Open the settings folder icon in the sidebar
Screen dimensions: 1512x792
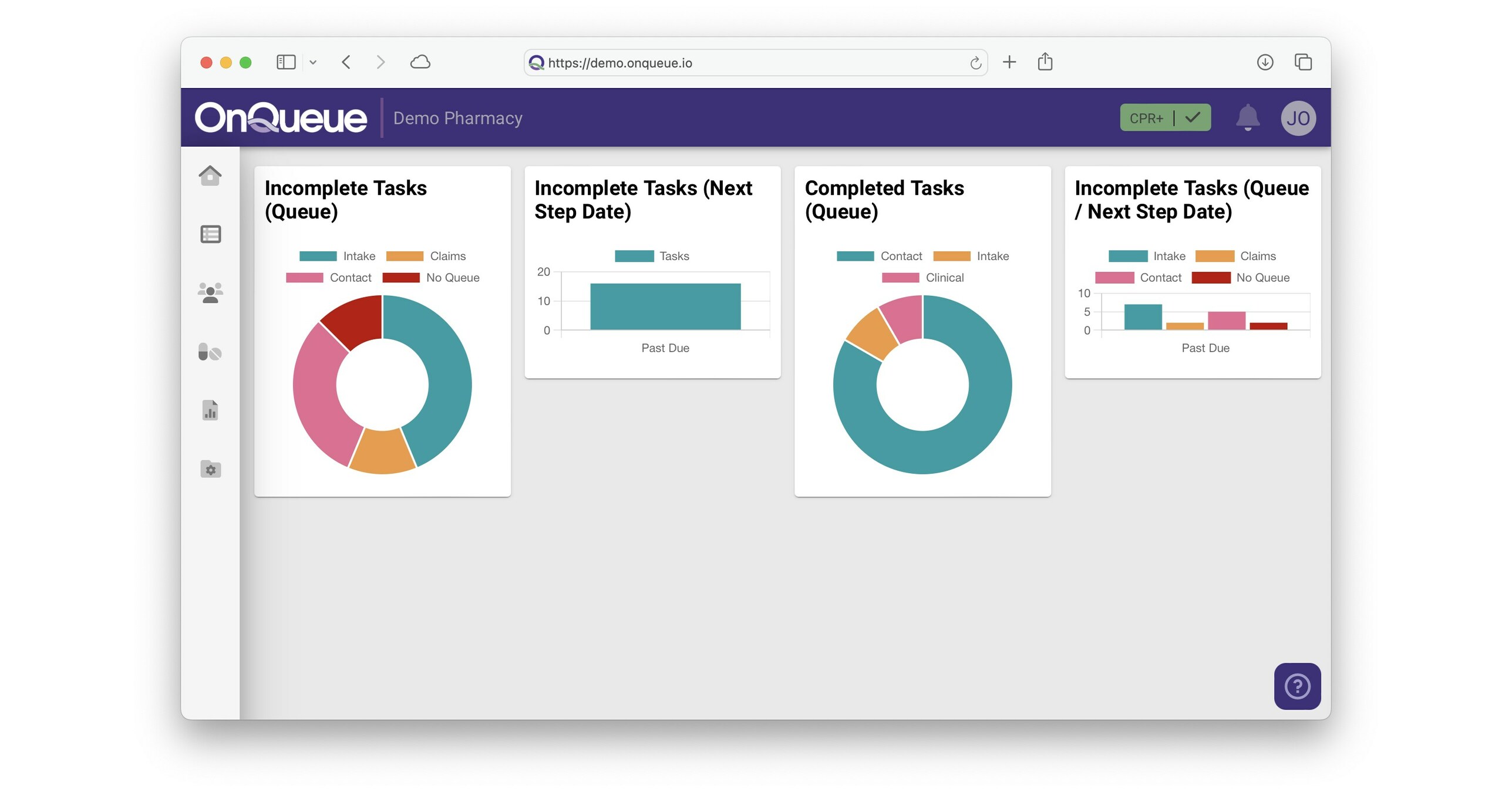pyautogui.click(x=210, y=469)
